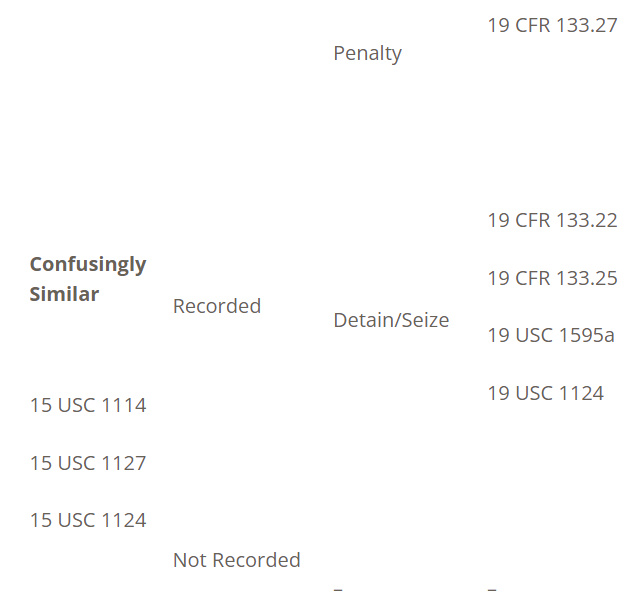Open the 19 USC 1595a statute reference

point(551,335)
